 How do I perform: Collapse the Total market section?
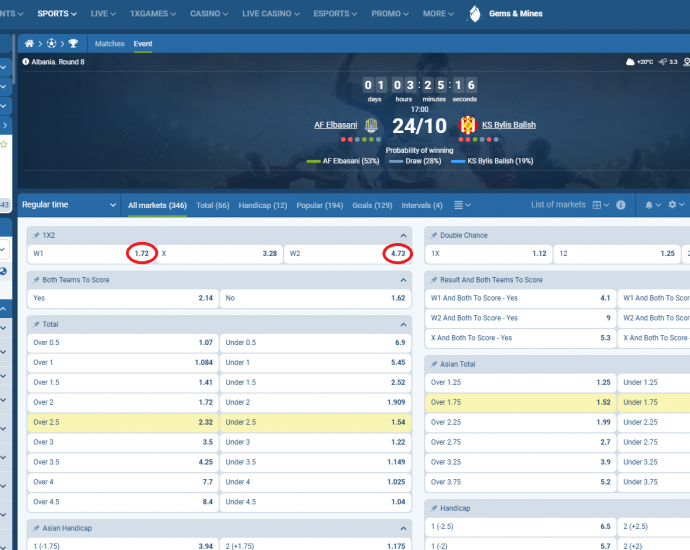(x=403, y=325)
